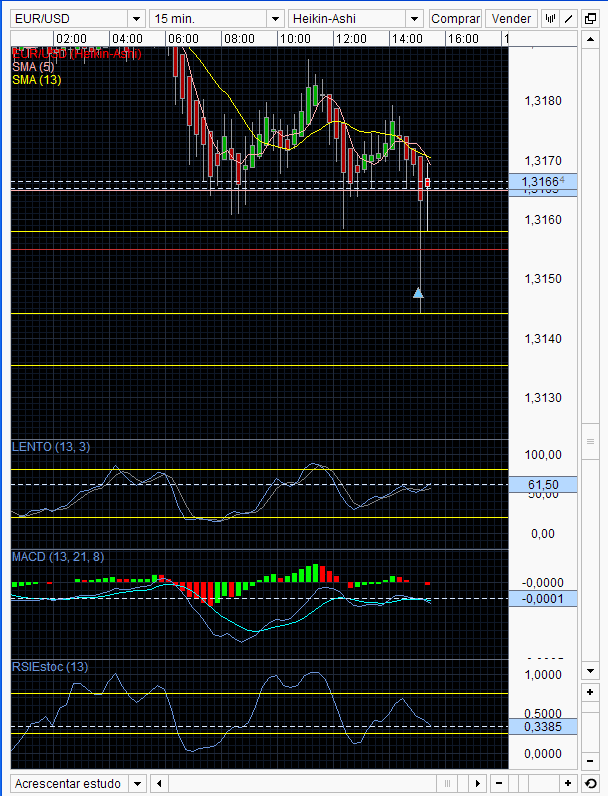Click the vertical zoom plus button
The width and height of the screenshot is (608, 796).
click(590, 692)
